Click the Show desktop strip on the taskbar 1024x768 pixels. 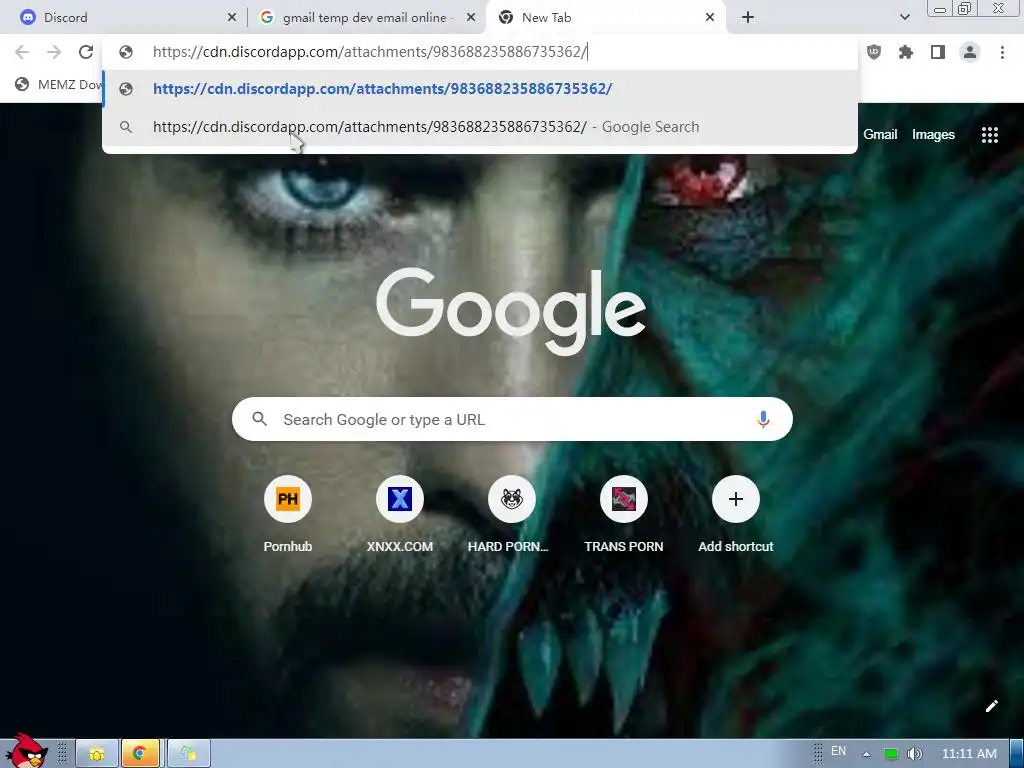tap(1017, 754)
